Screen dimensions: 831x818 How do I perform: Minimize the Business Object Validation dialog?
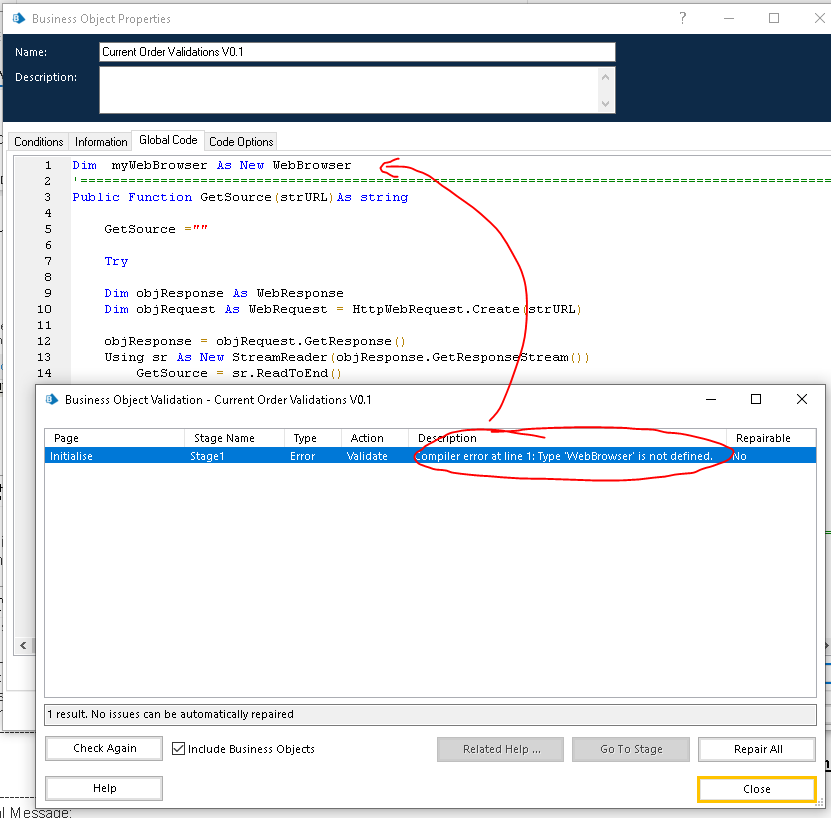click(x=711, y=399)
